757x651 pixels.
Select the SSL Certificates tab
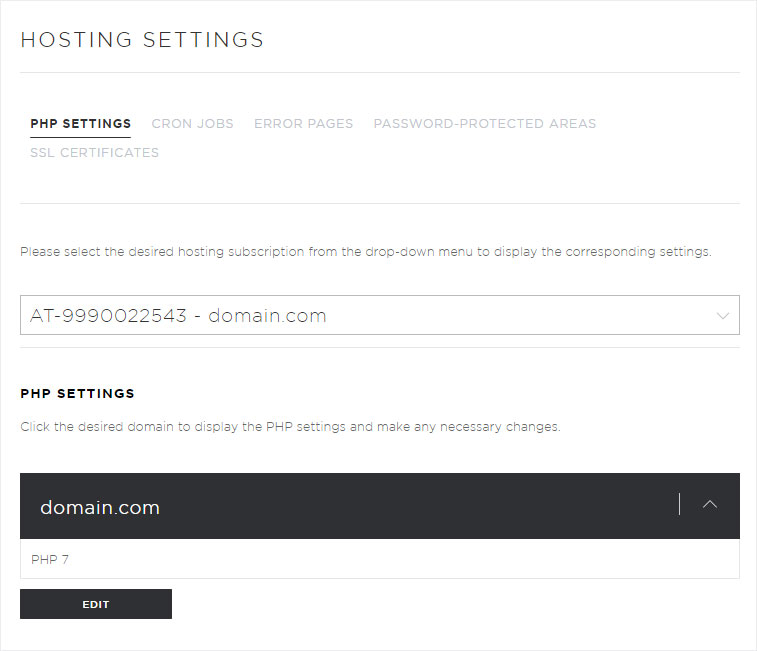point(94,153)
